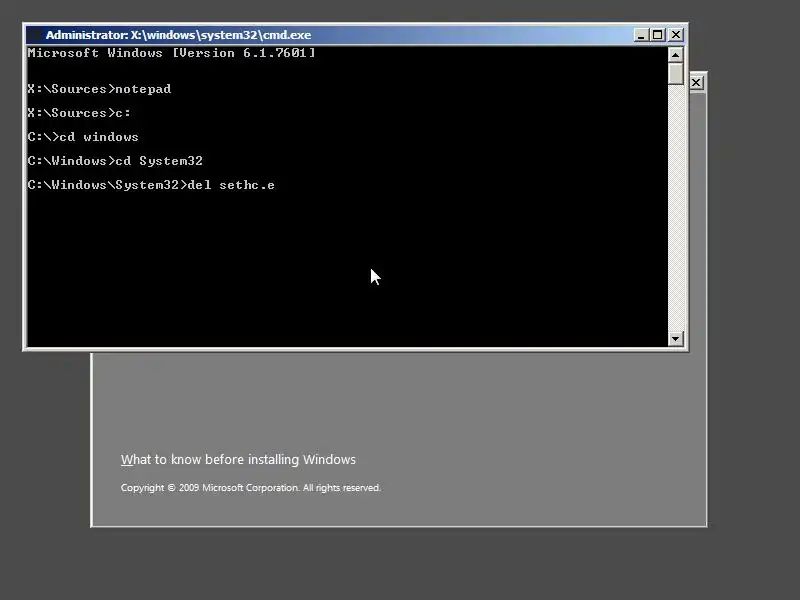This screenshot has width=800, height=600.
Task: Click the 'X:\Sources>notepad' line
Action: (99, 89)
